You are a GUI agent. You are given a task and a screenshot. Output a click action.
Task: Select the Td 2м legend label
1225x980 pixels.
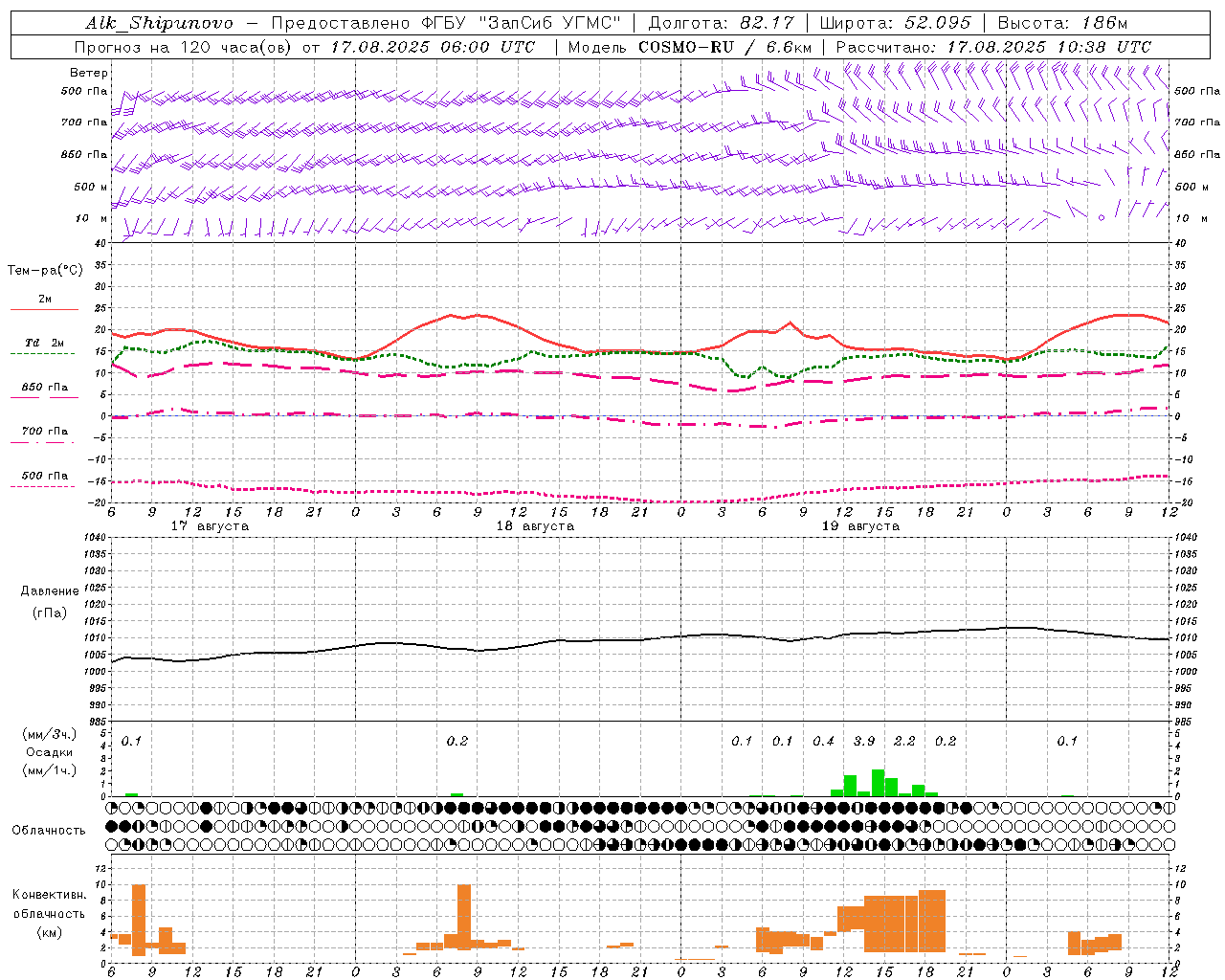click(44, 343)
